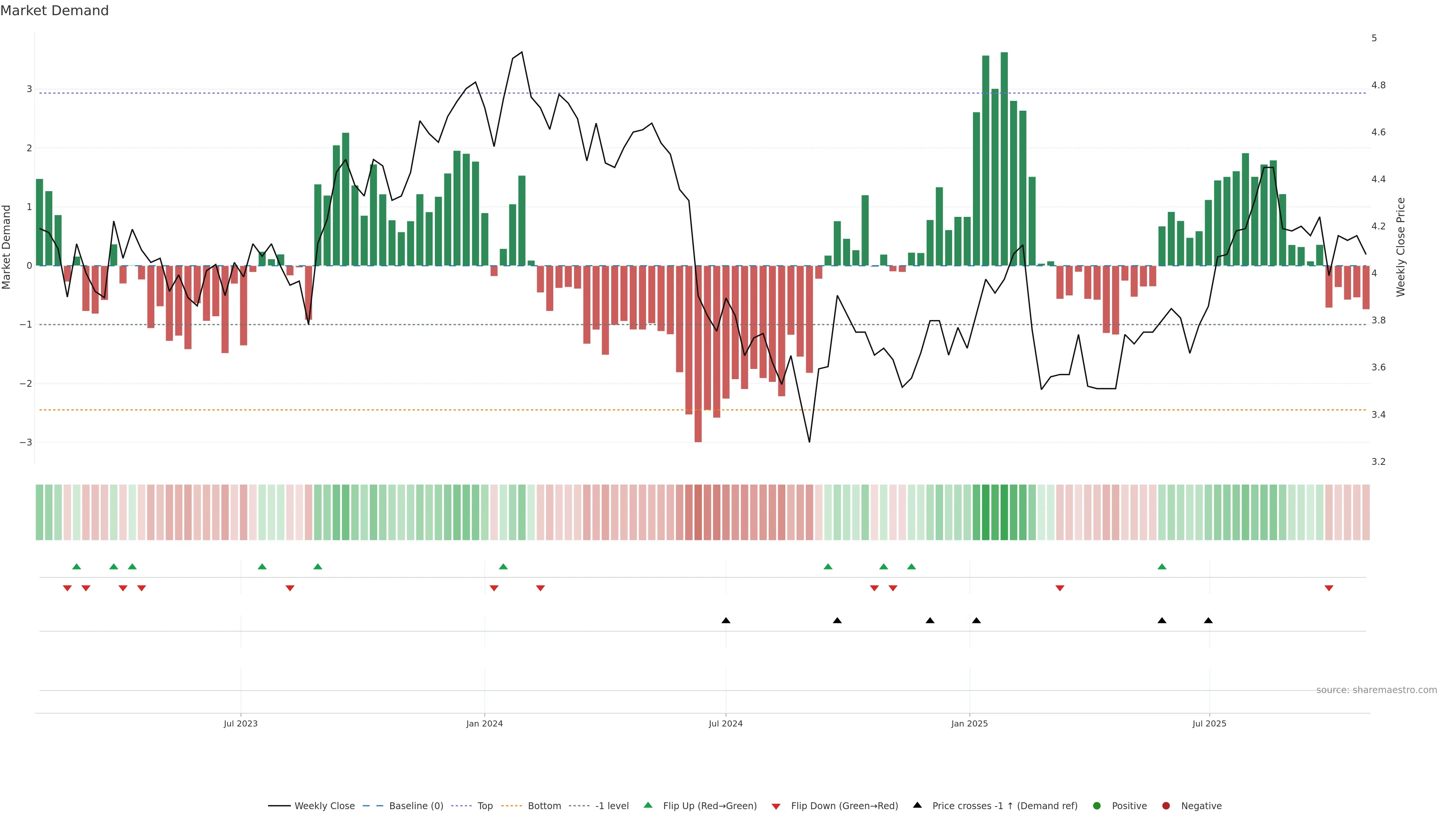This screenshot has width=1456, height=819.
Task: Click the green Flip Up legend triangle
Action: pyautogui.click(x=648, y=805)
